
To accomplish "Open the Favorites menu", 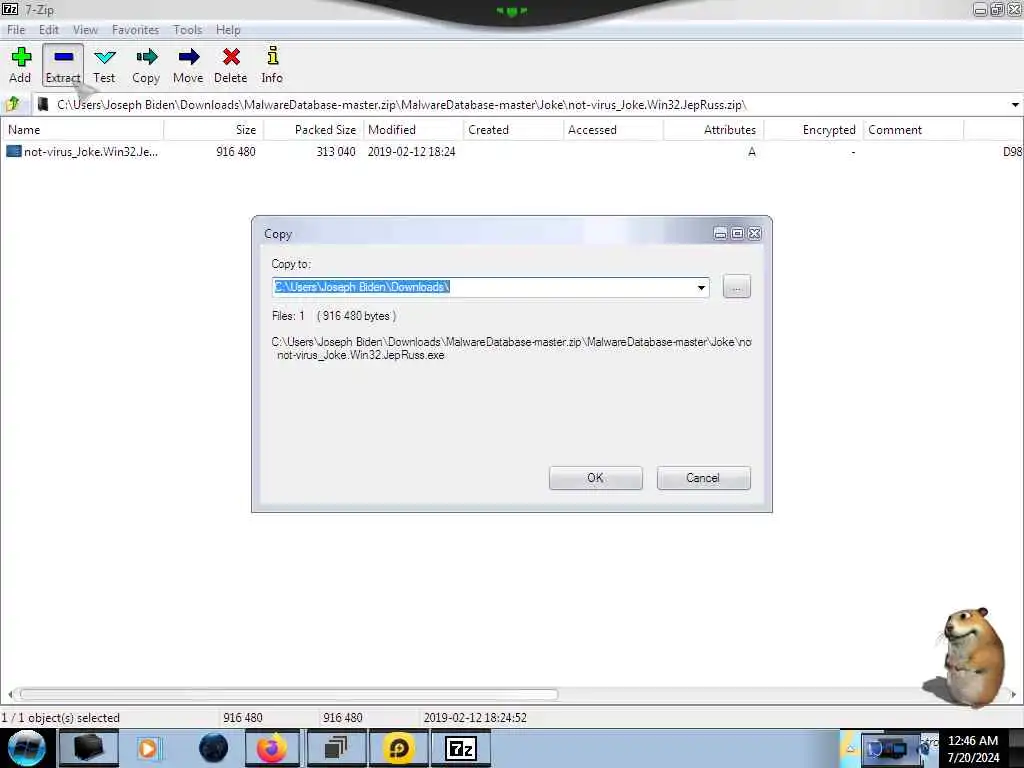I will (x=135, y=30).
